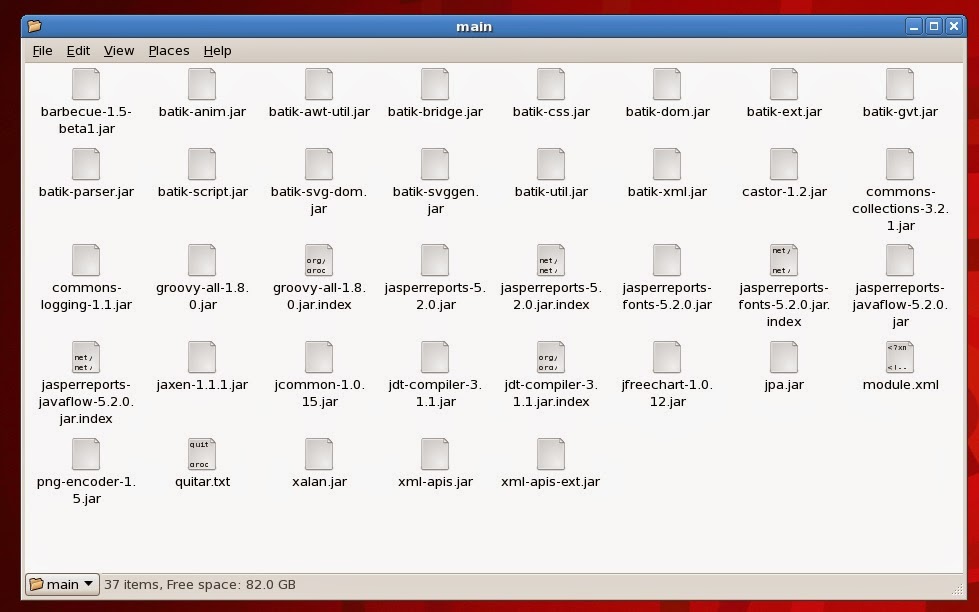Select the jasperreports-javaflow-5.2.0.jar file icon
Screen dimensions: 979x612
point(900,260)
